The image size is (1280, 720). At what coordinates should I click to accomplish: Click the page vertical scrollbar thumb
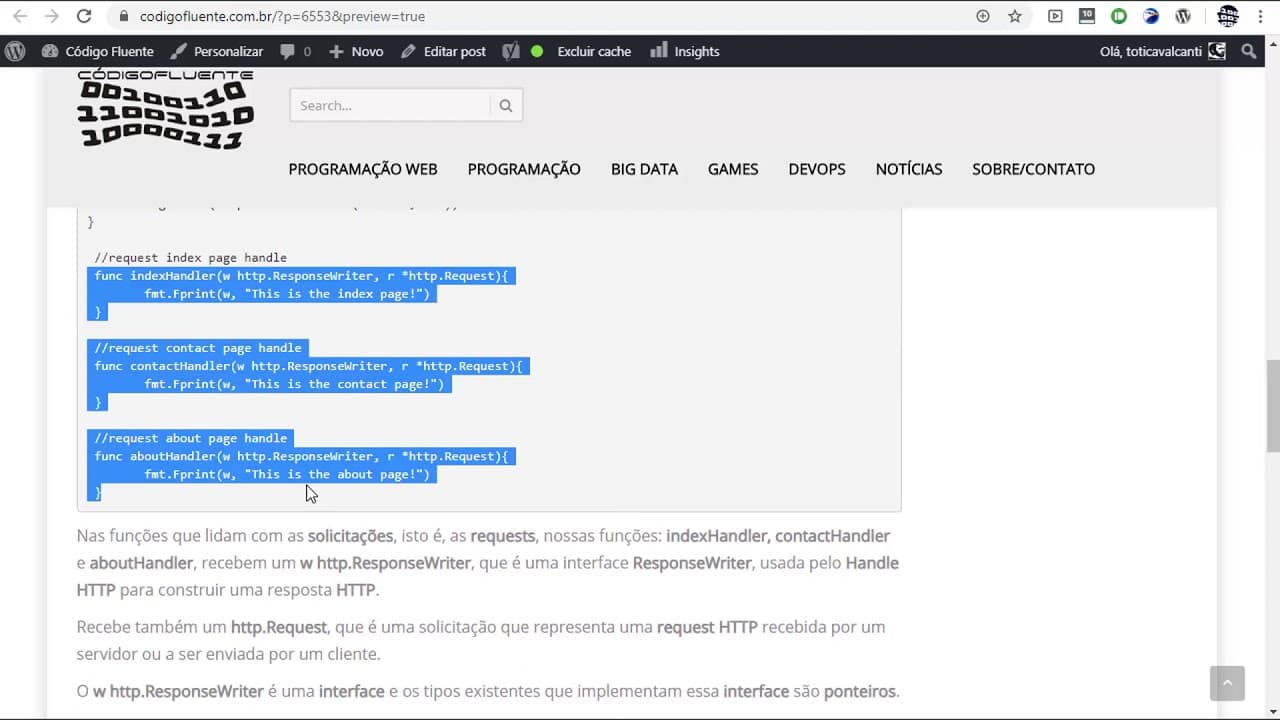click(1273, 405)
